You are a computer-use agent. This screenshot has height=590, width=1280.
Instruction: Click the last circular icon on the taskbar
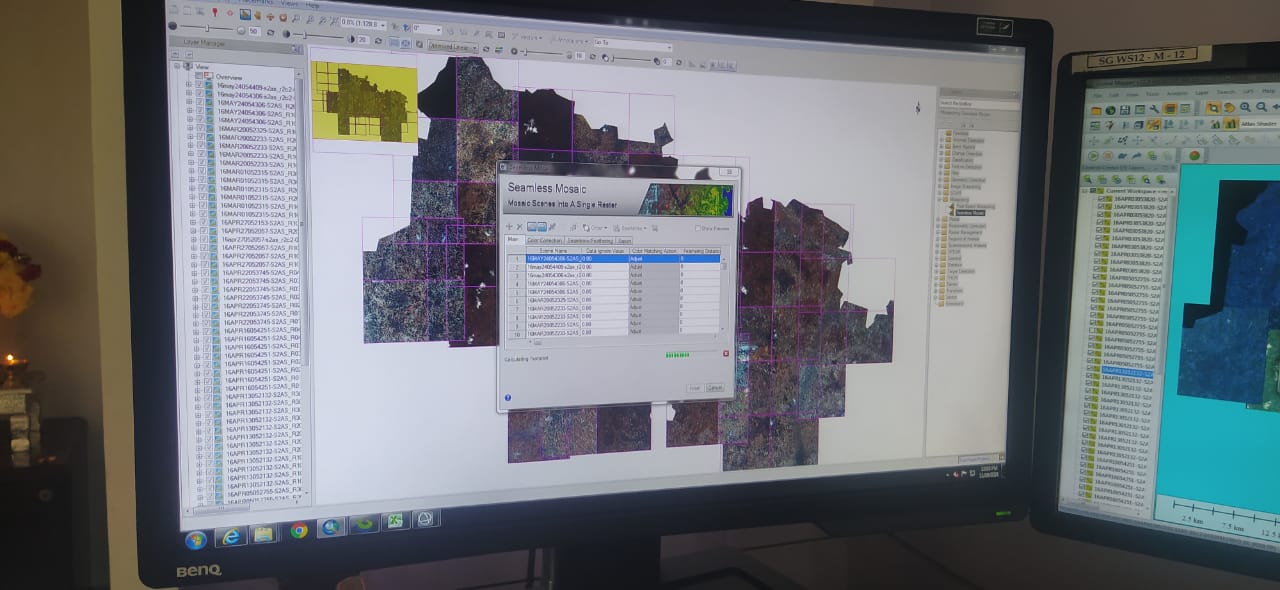click(425, 519)
